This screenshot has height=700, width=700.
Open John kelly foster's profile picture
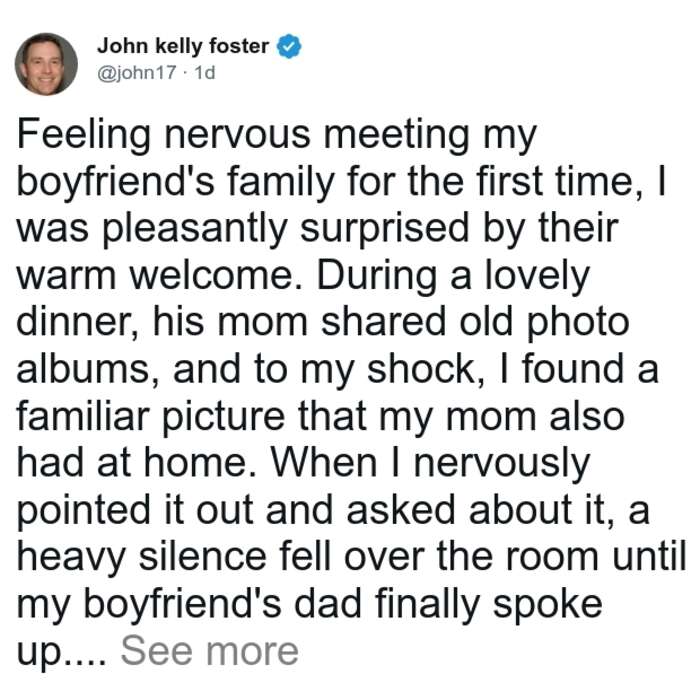click(46, 64)
